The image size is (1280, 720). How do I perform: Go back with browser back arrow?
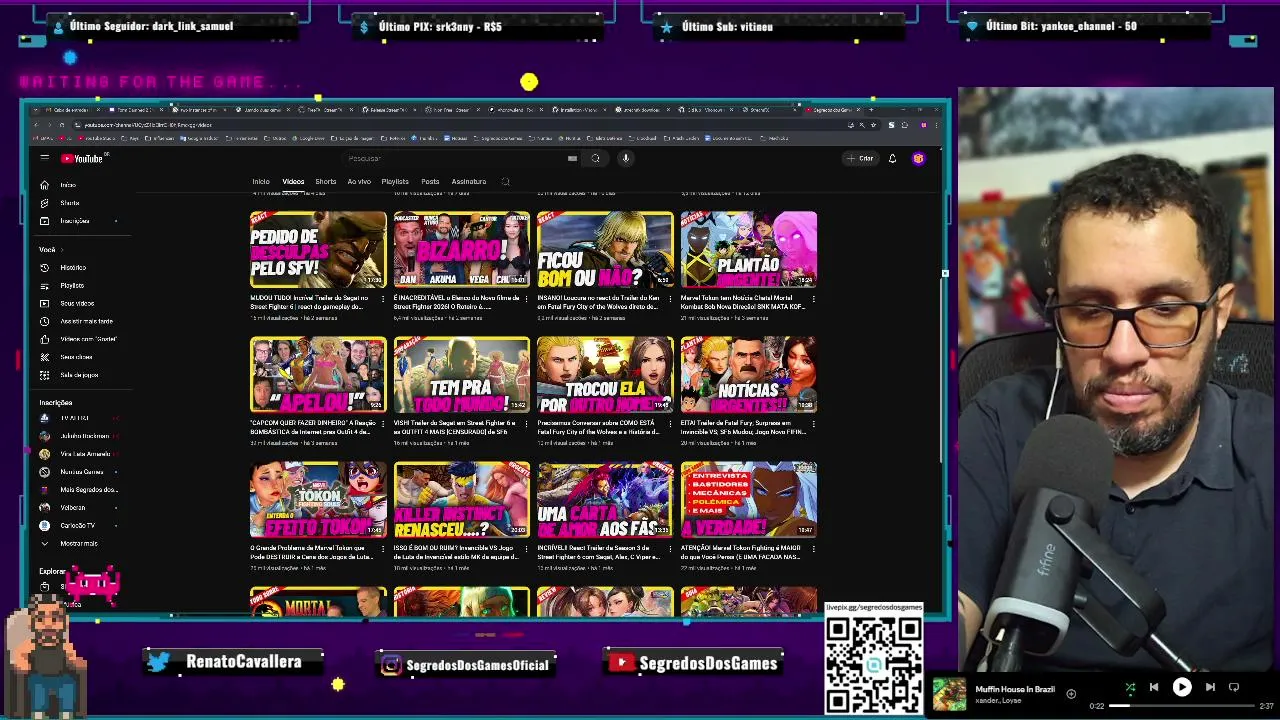[36, 125]
